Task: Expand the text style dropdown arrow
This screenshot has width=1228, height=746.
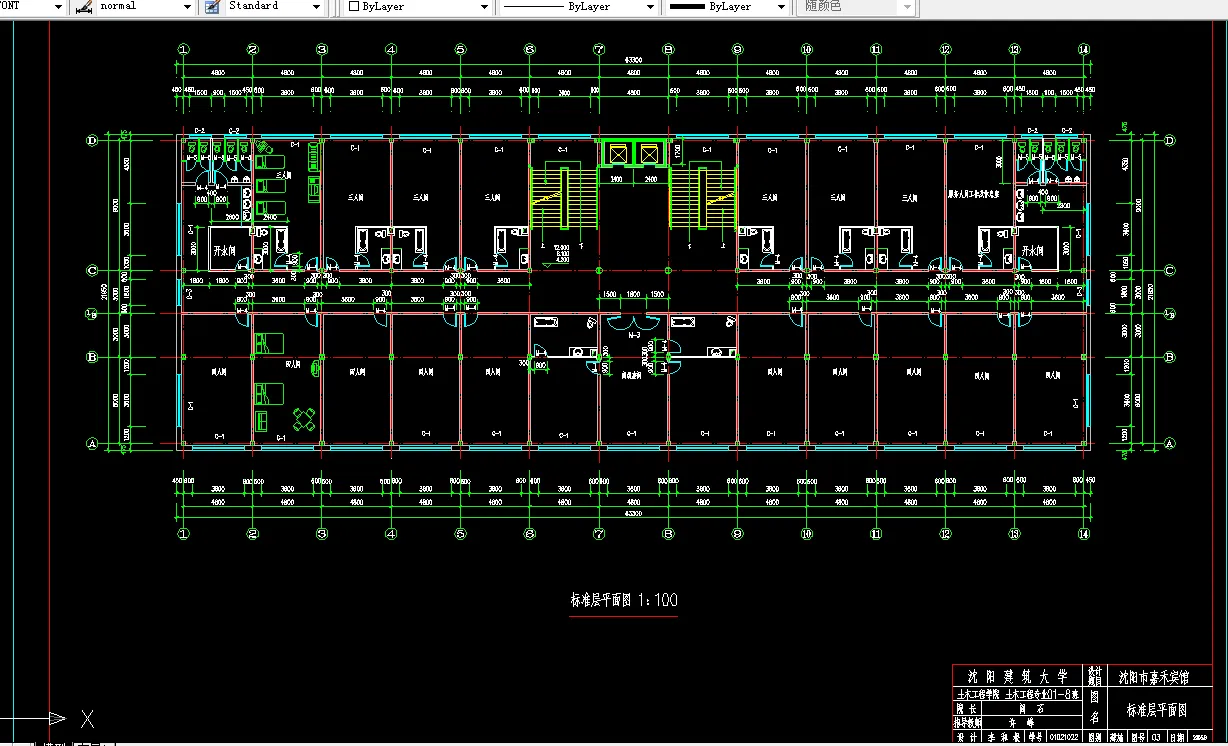Action: (x=58, y=7)
